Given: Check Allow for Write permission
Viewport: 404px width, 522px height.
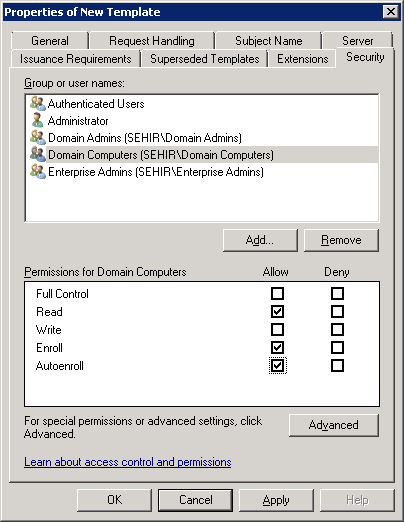Looking at the screenshot, I should click(277, 330).
